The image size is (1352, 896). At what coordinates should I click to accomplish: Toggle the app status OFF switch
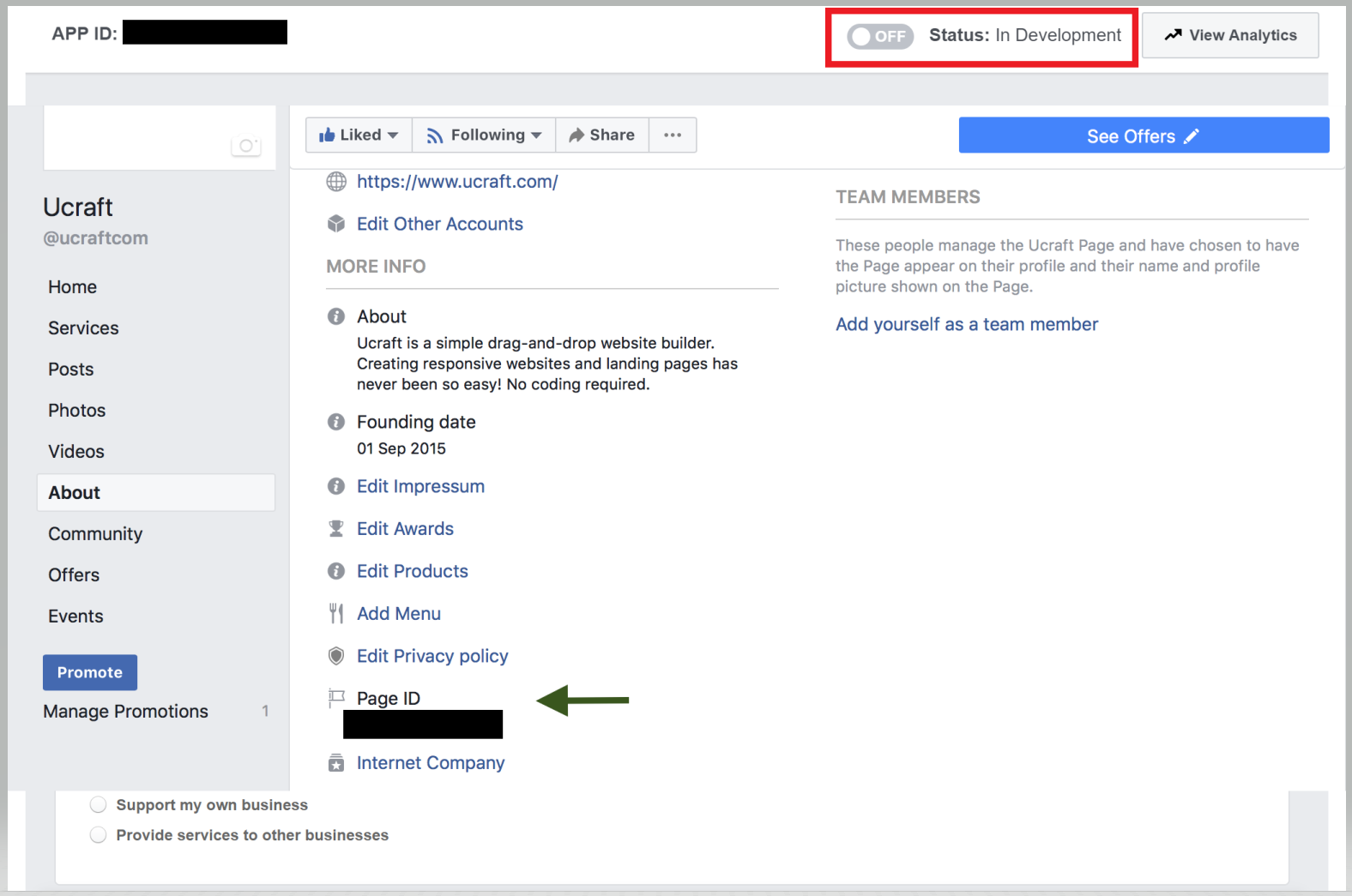pyautogui.click(x=880, y=36)
